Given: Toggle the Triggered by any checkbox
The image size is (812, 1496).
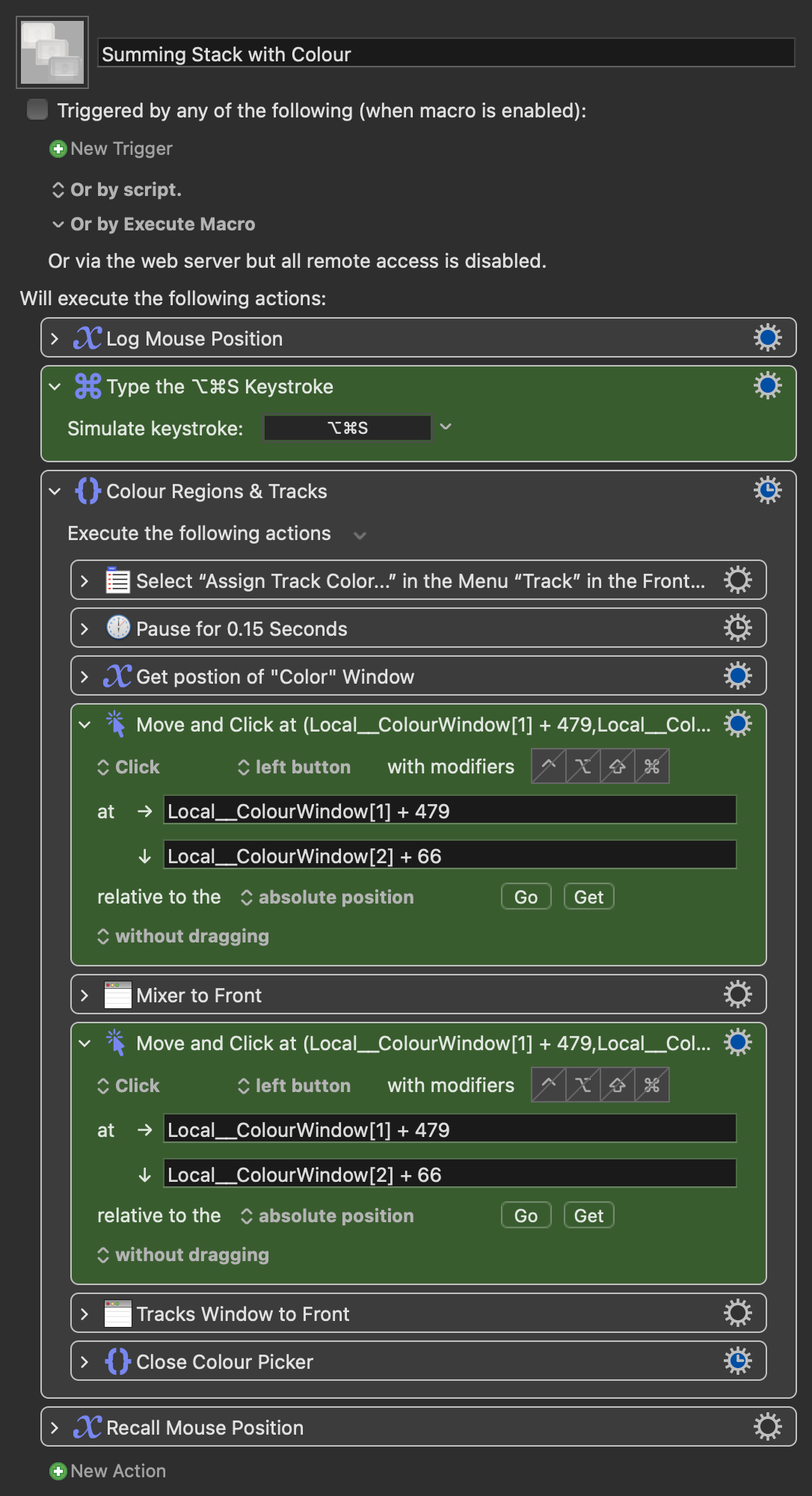Looking at the screenshot, I should coord(37,110).
